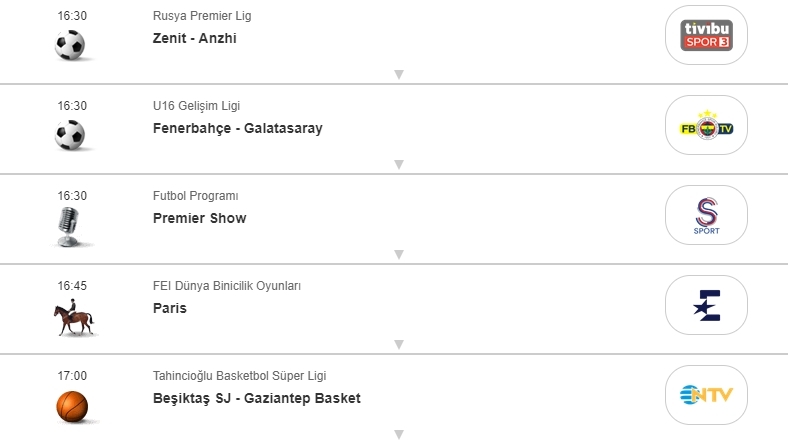Select the Premier Show program title
Viewport: 788px width, 443px height.
(199, 218)
